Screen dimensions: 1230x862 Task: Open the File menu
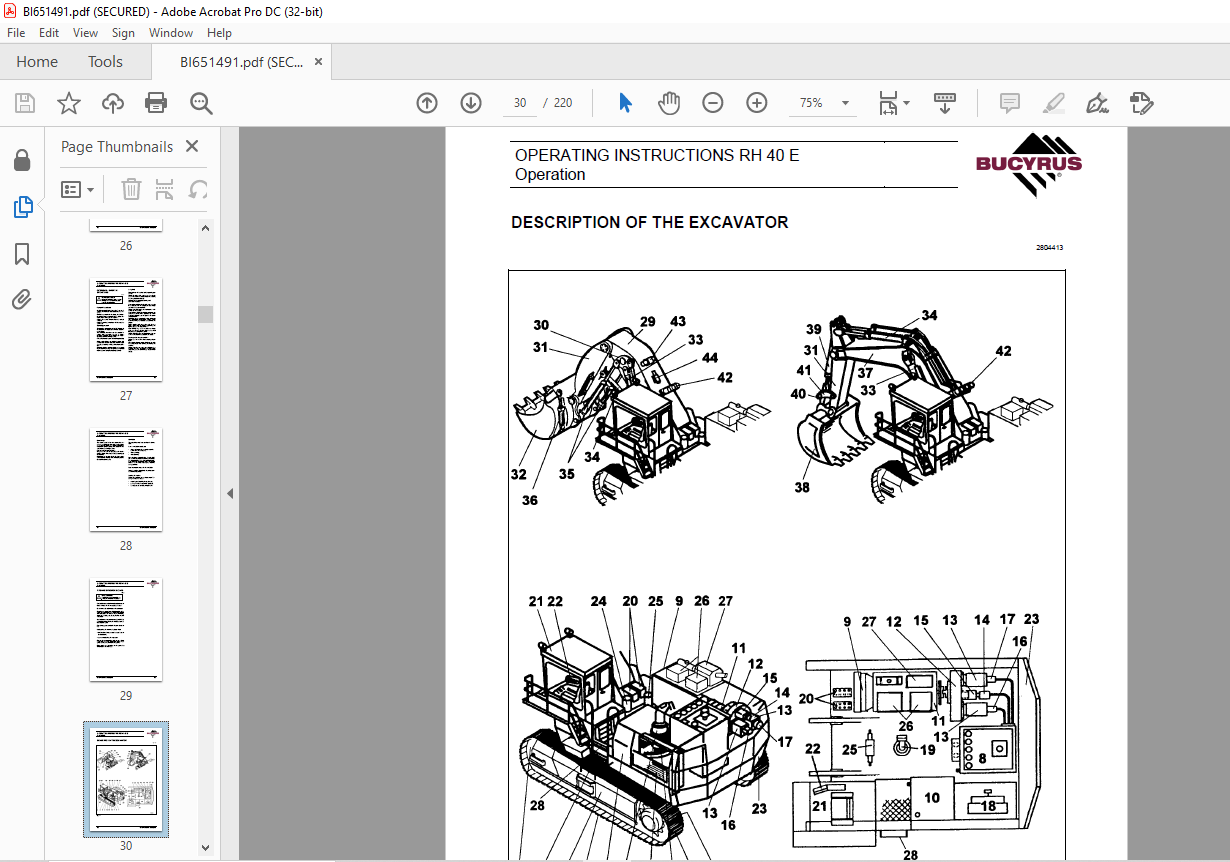tap(16, 33)
